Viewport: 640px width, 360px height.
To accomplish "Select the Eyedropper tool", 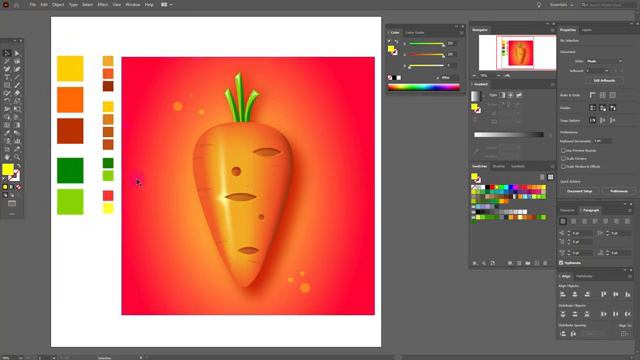I will (7, 133).
